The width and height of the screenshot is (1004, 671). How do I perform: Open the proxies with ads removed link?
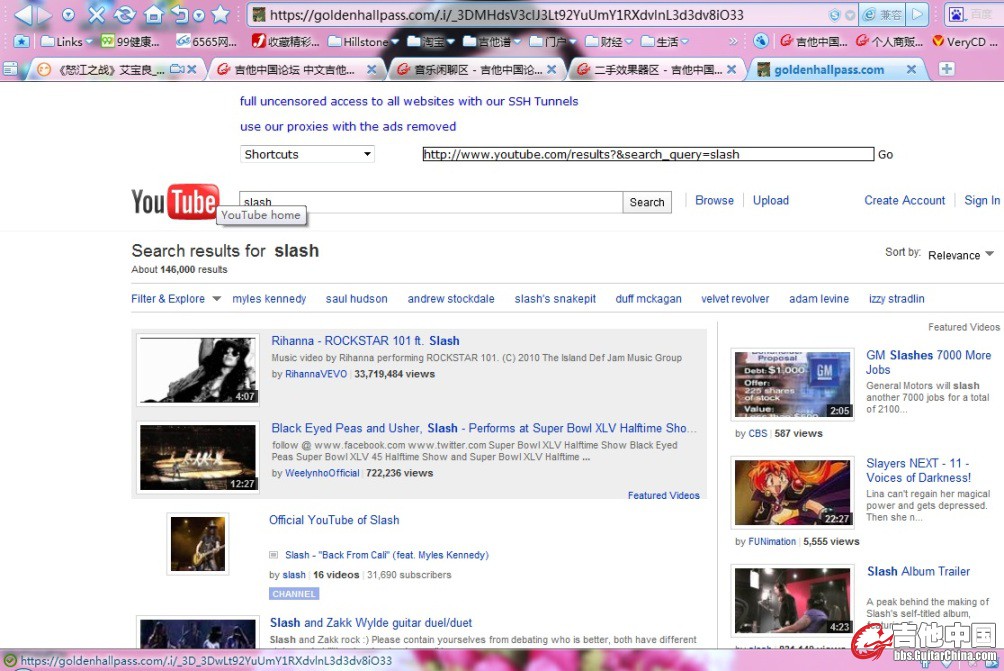[348, 127]
